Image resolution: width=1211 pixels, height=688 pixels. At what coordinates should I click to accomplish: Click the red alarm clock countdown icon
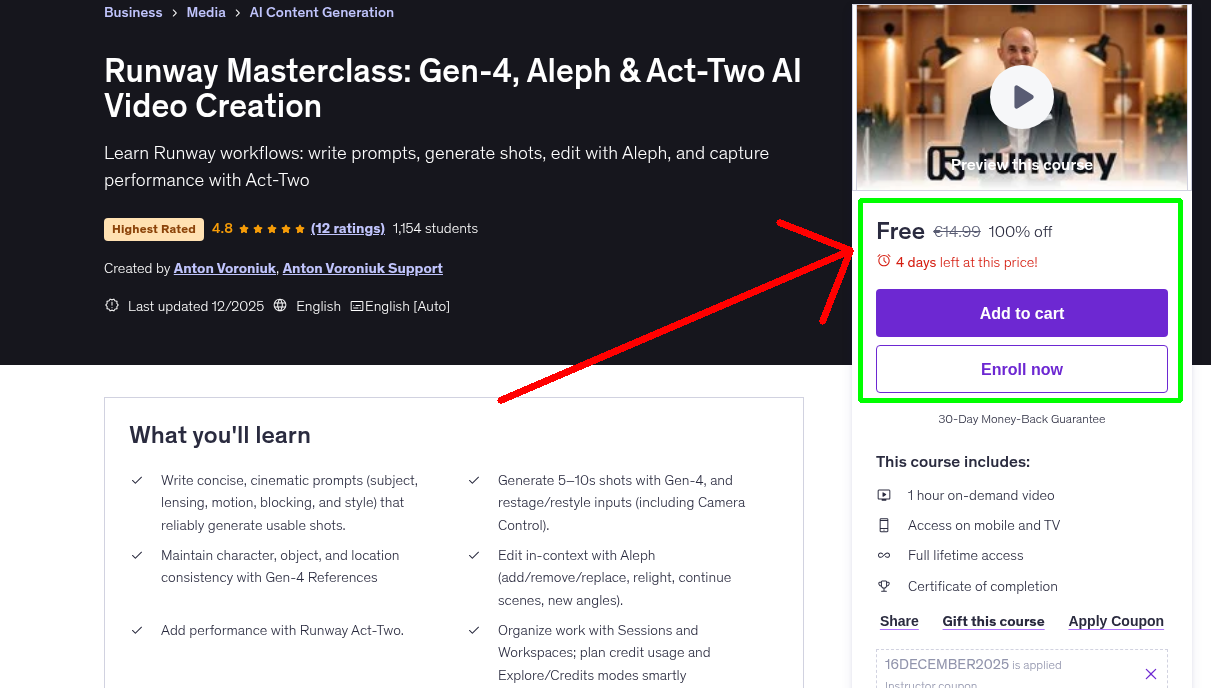(x=883, y=259)
